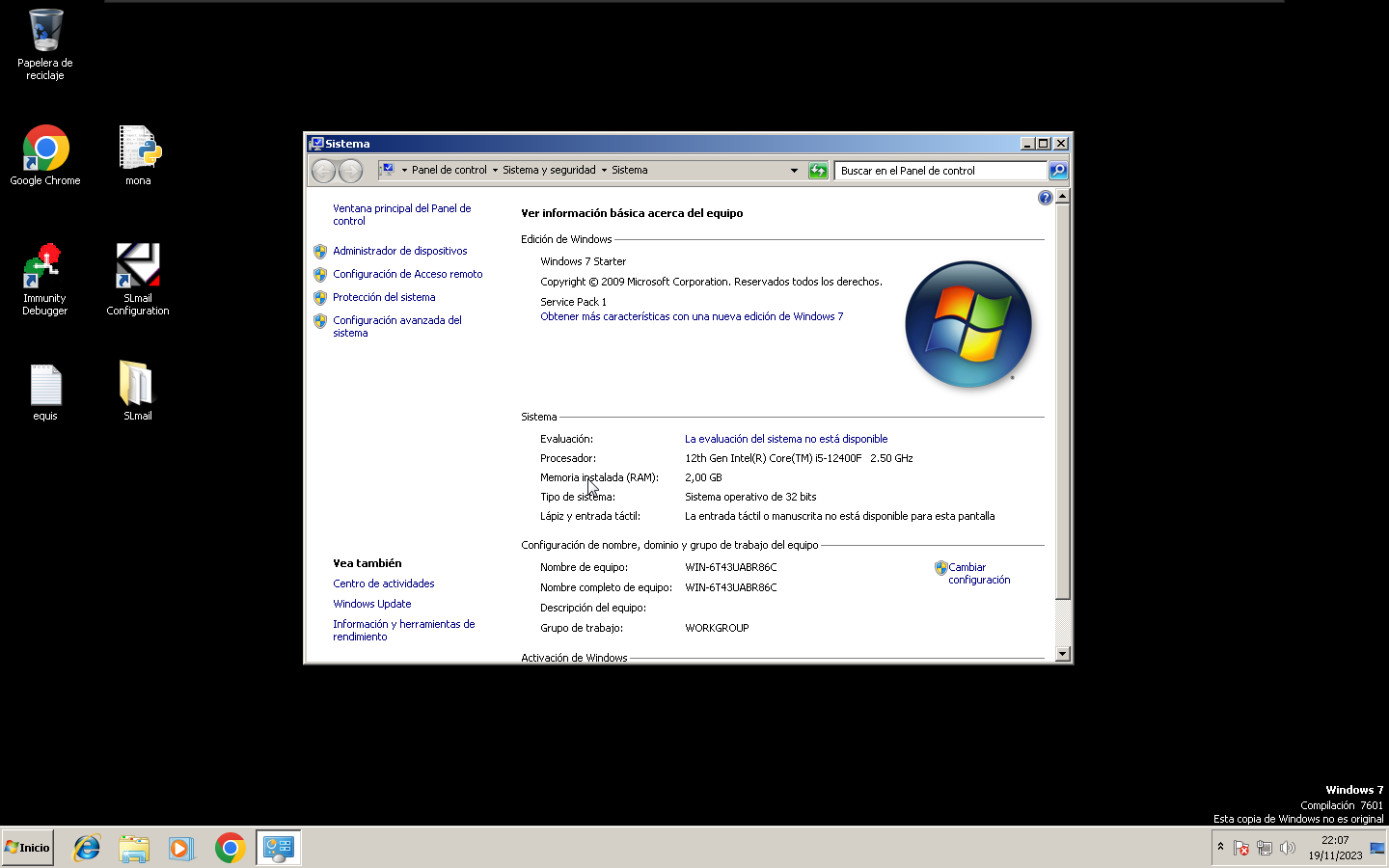Screen dimensions: 1389x868
Task: Open Configuración avanzada del sistema link
Action: pyautogui.click(x=397, y=327)
